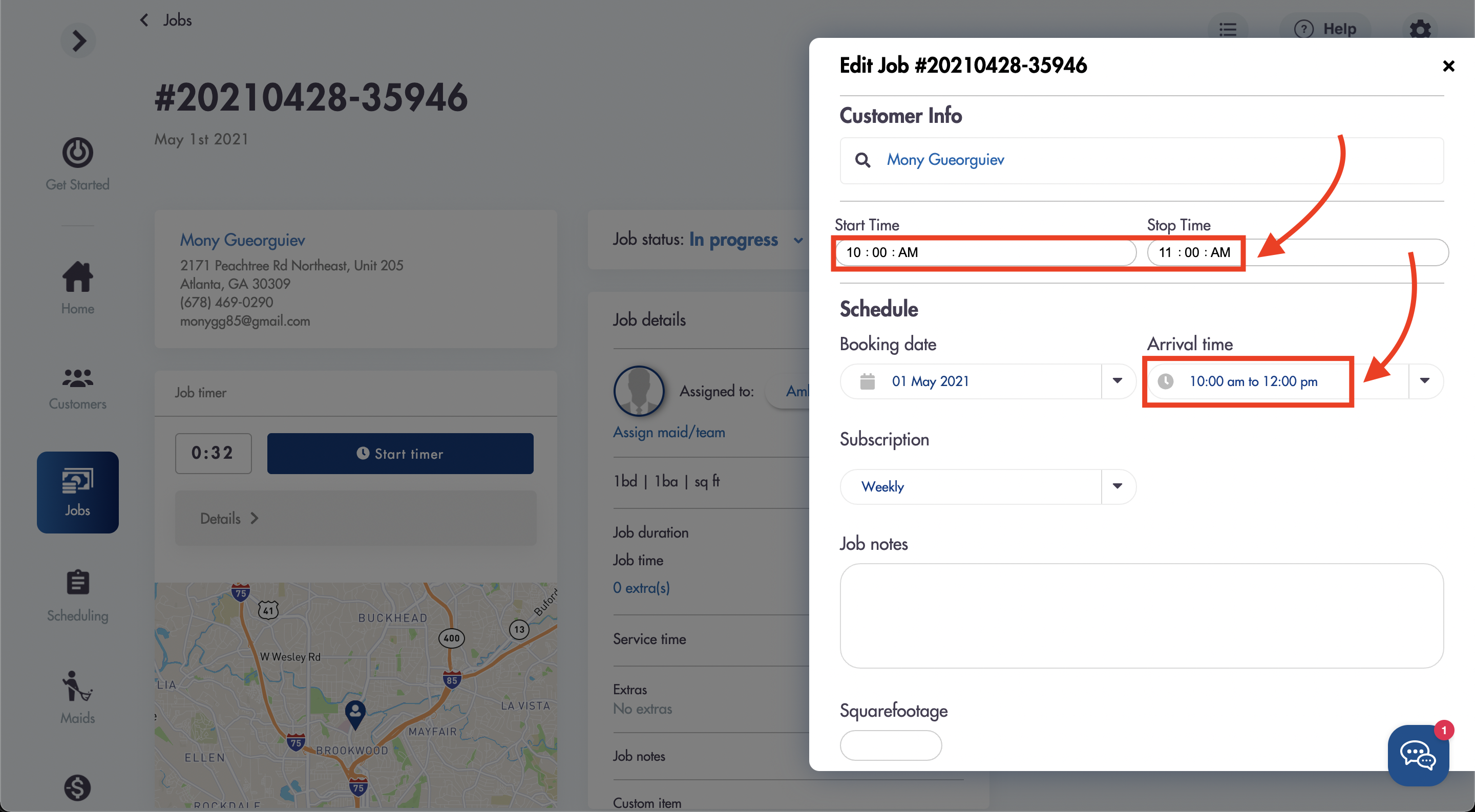Viewport: 1475px width, 812px height.
Task: Go back using the Jobs back arrow
Action: 144,20
